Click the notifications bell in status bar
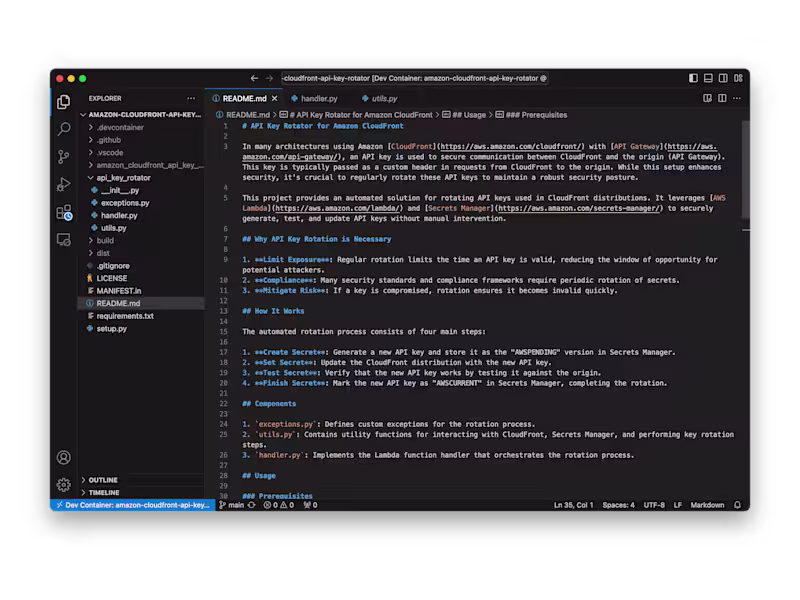Image resolution: width=800 pixels, height=600 pixels. coord(737,505)
